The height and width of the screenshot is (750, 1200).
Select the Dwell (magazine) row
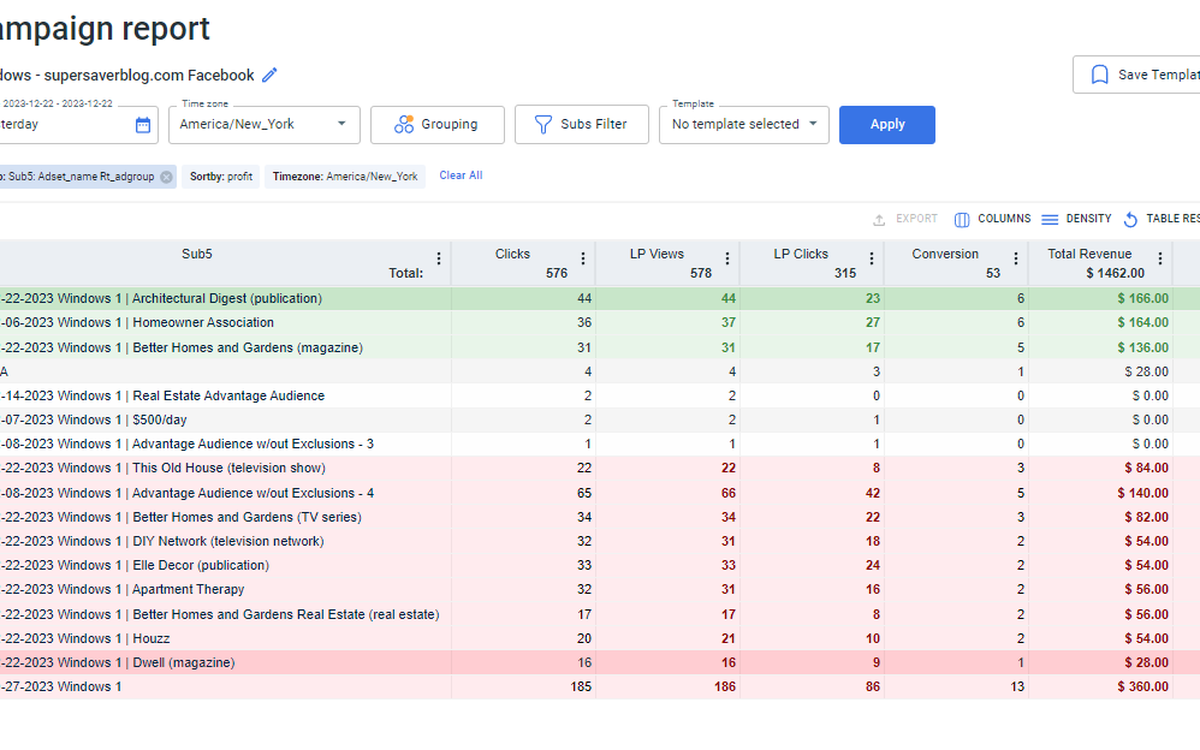click(x=600, y=662)
